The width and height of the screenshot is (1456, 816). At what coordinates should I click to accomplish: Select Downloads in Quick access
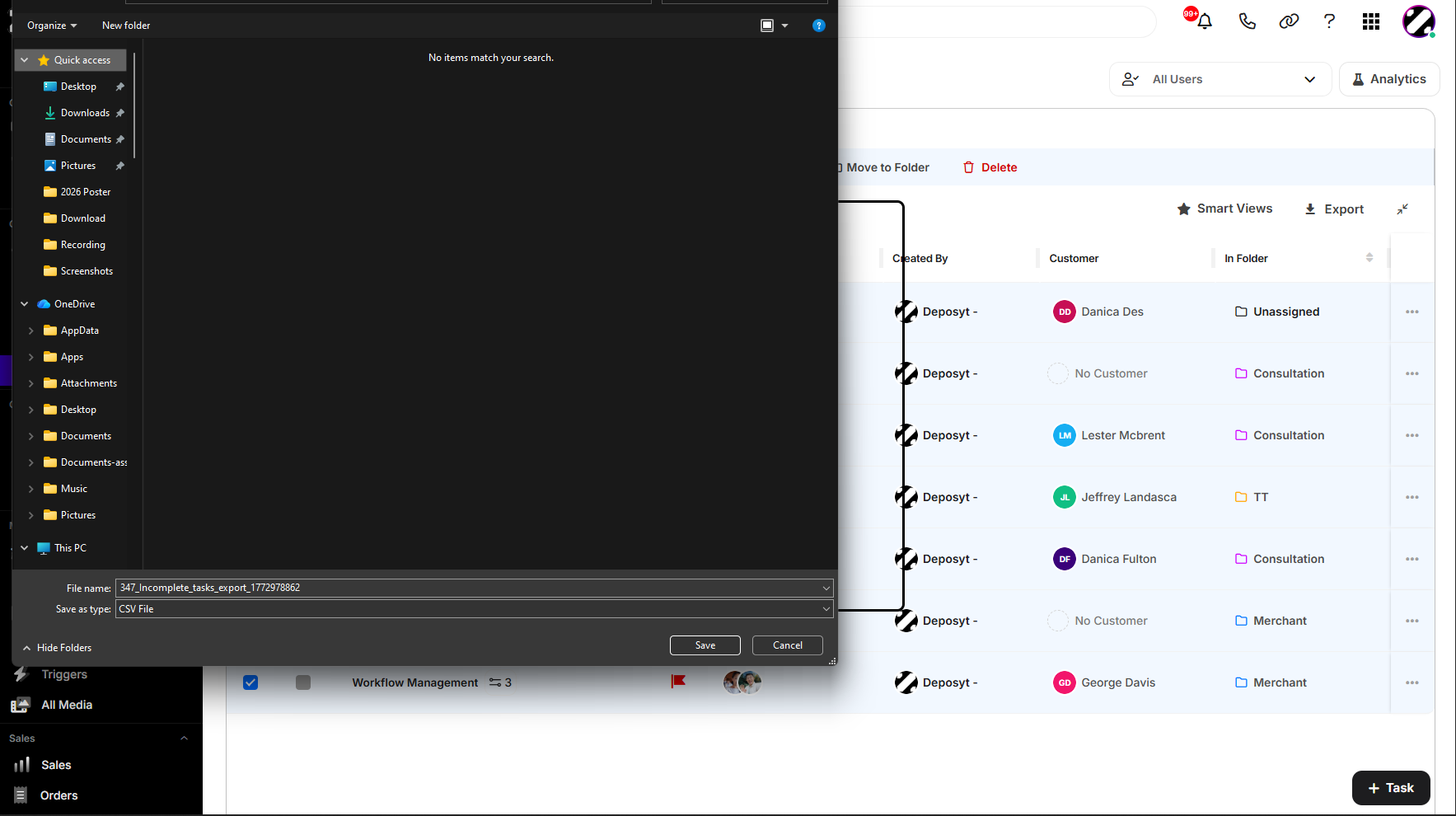point(85,113)
